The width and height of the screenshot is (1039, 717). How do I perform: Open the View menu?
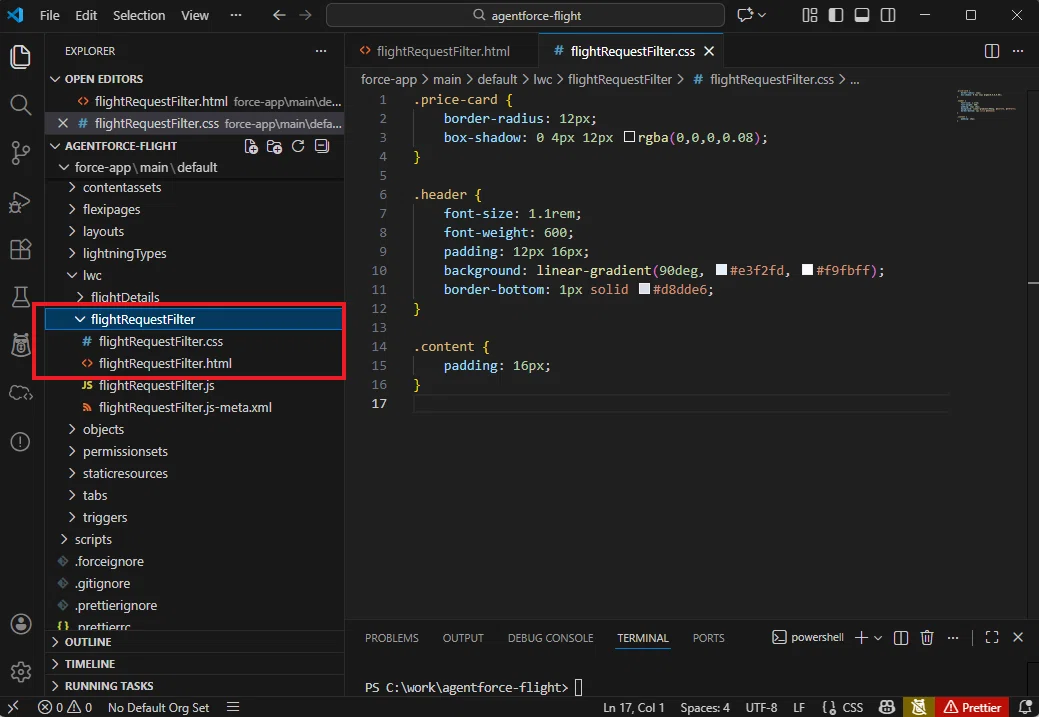tap(195, 15)
